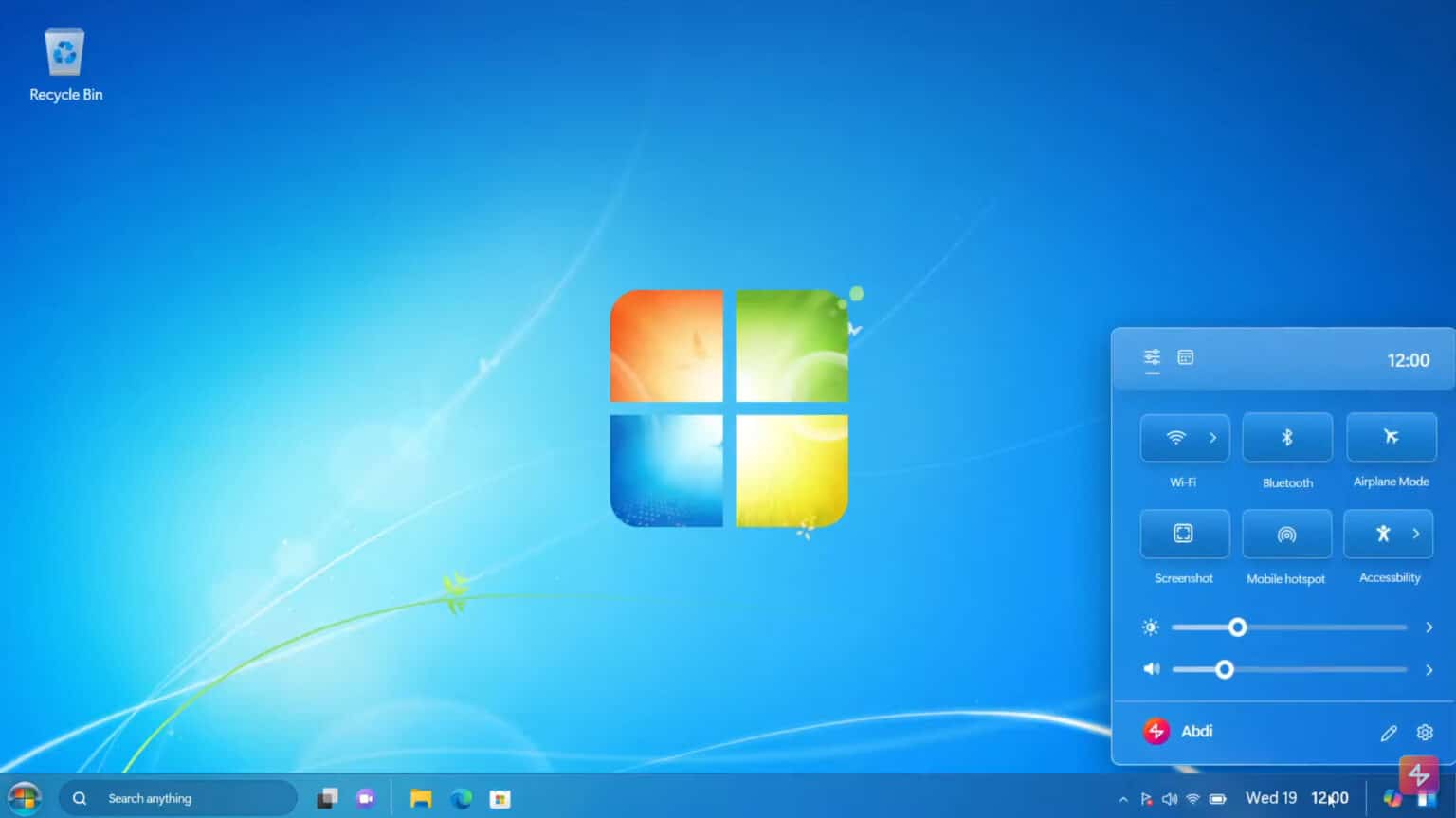Adjust the volume slider

coord(1225,669)
